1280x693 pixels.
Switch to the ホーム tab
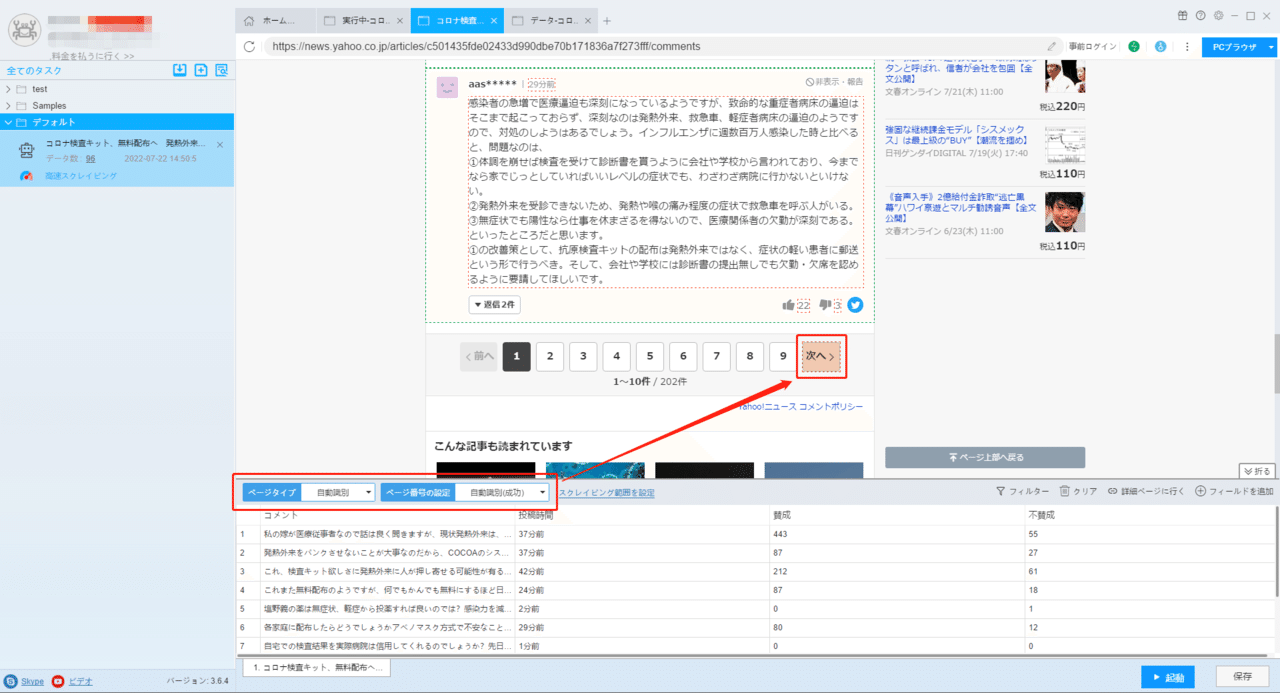pyautogui.click(x=272, y=19)
